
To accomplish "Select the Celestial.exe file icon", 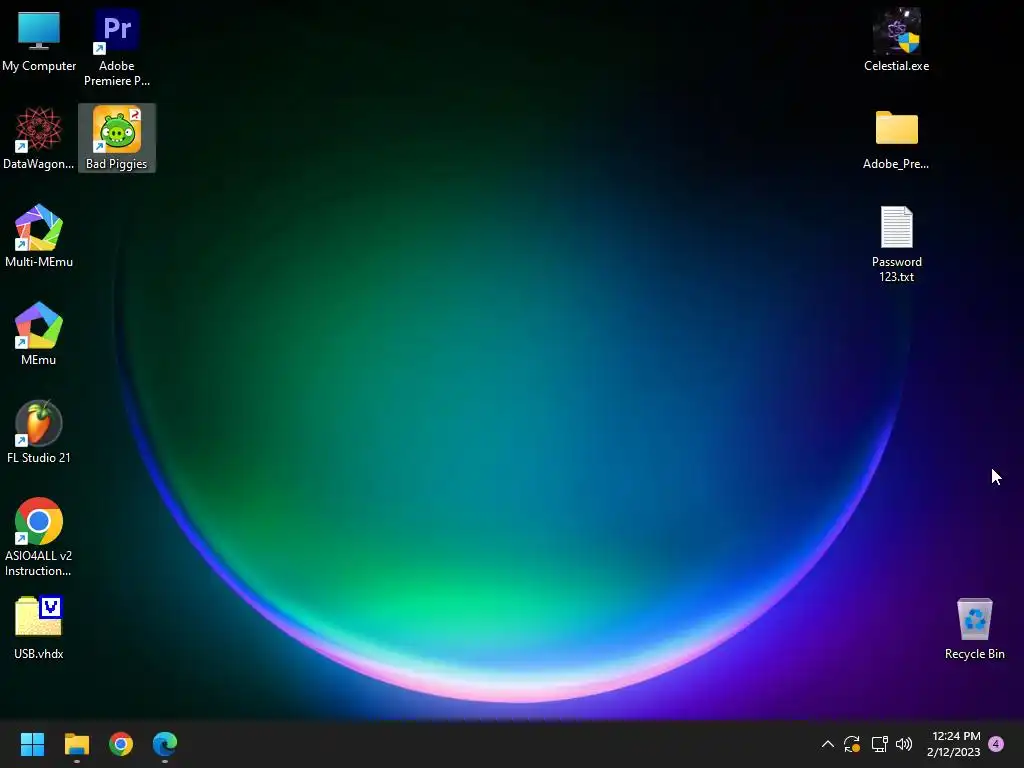I will [x=897, y=40].
